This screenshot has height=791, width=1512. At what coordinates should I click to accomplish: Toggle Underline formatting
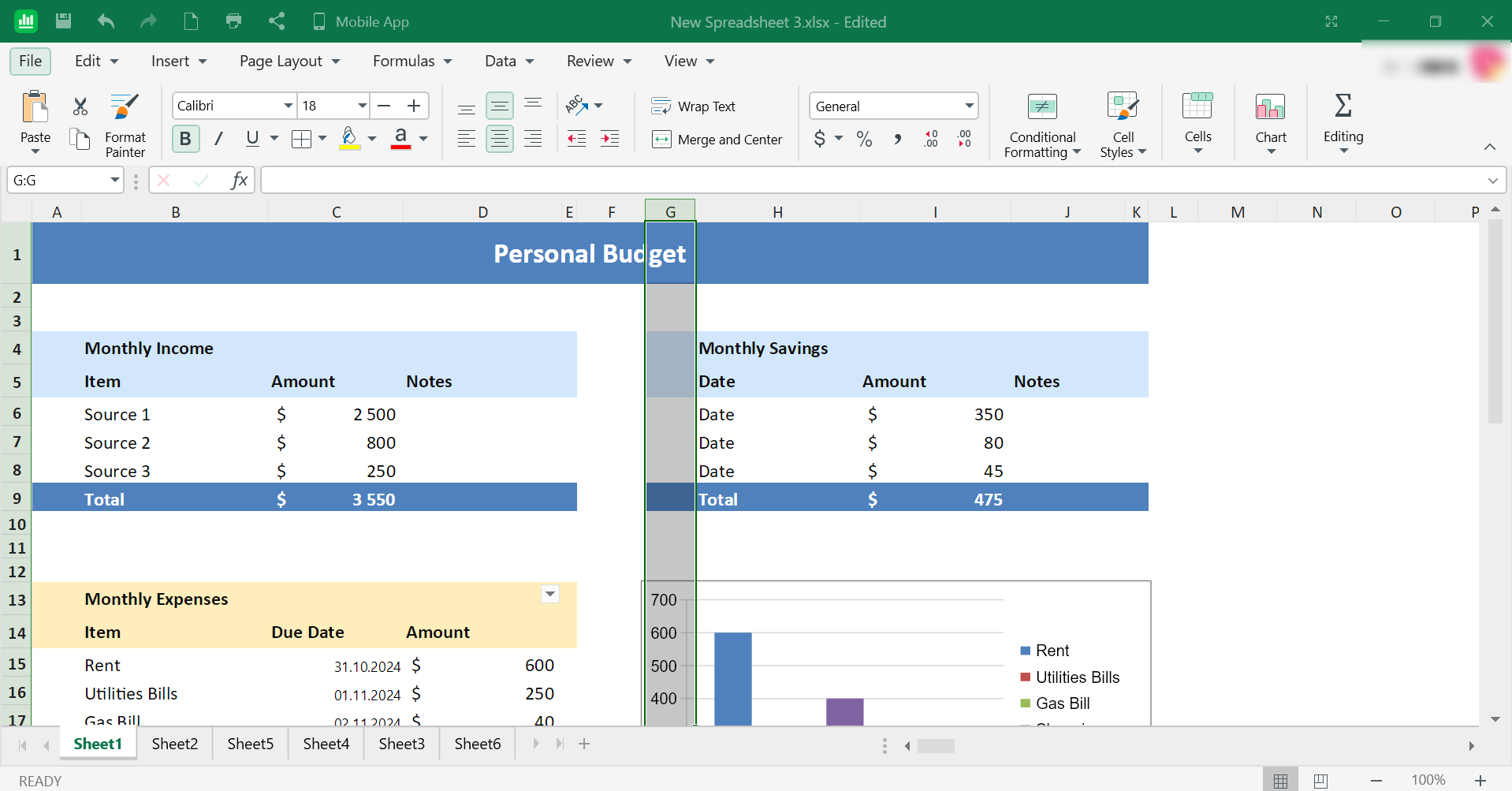(x=252, y=139)
